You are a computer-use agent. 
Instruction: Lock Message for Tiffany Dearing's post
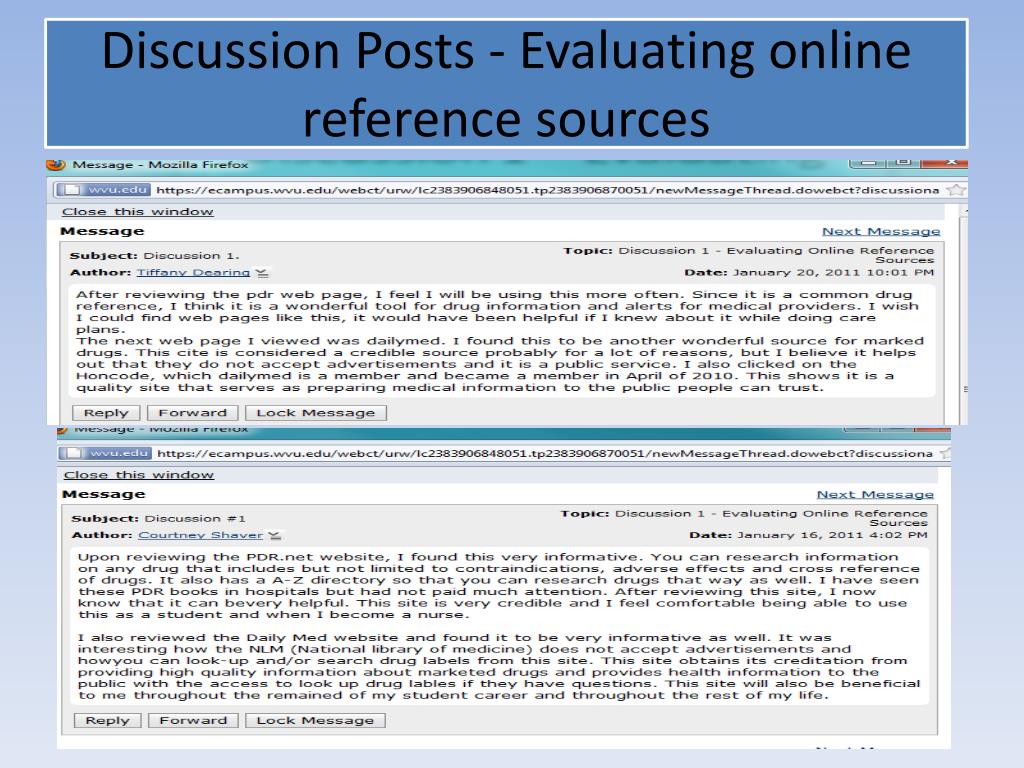coord(316,413)
